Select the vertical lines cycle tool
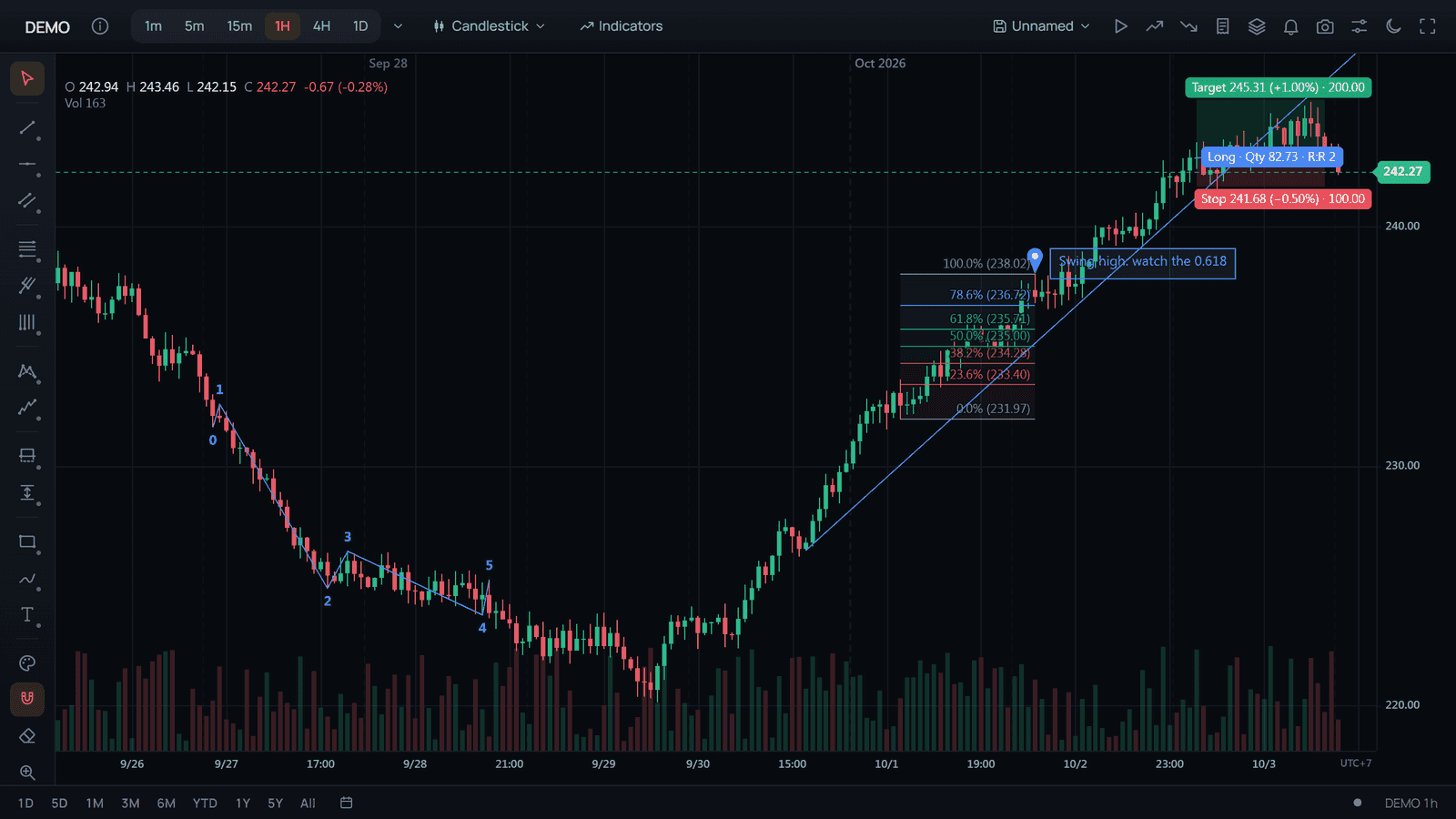The height and width of the screenshot is (819, 1456). 27,323
